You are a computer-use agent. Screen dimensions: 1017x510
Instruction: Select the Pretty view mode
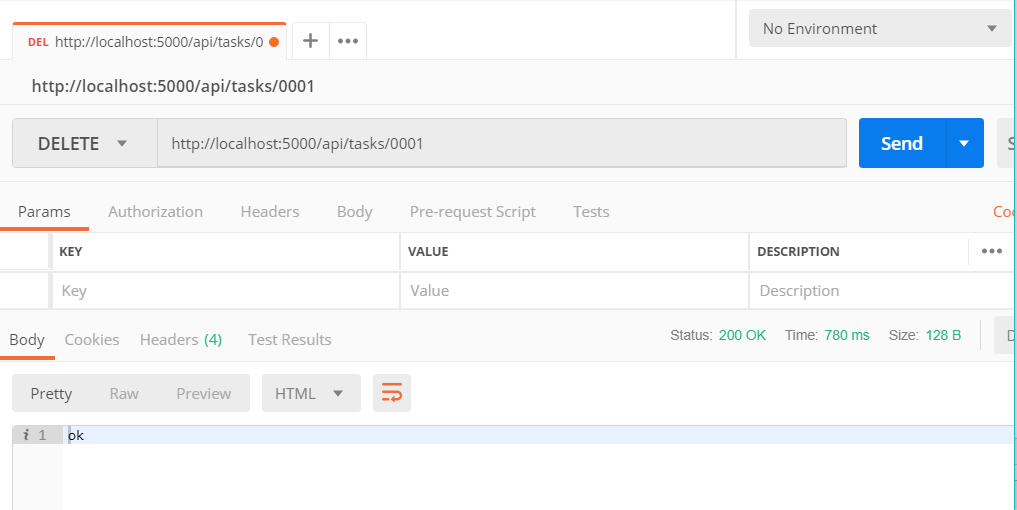coord(51,394)
